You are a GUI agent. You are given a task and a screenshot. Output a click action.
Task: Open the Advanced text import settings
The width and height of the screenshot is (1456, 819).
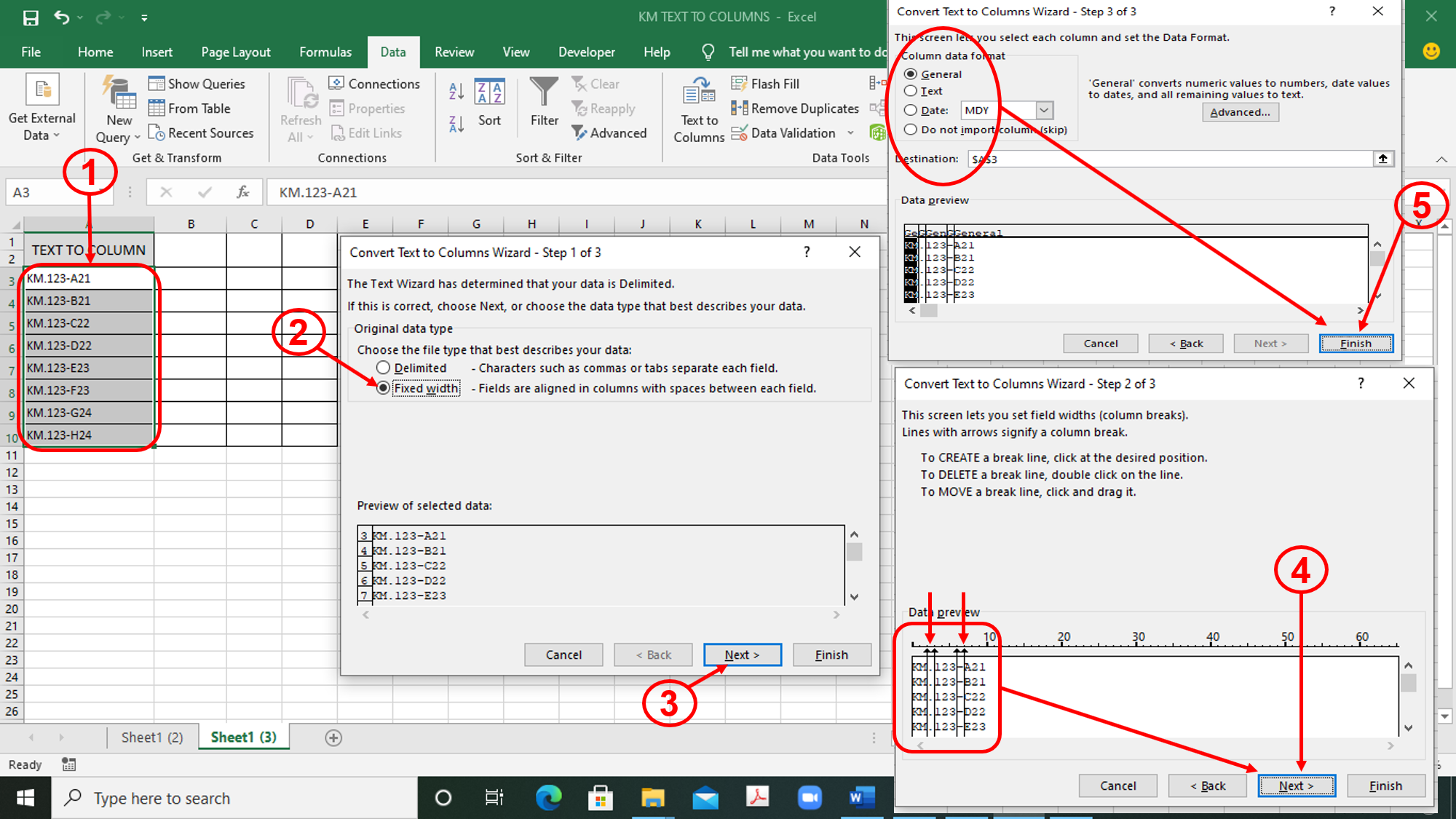(x=1240, y=111)
